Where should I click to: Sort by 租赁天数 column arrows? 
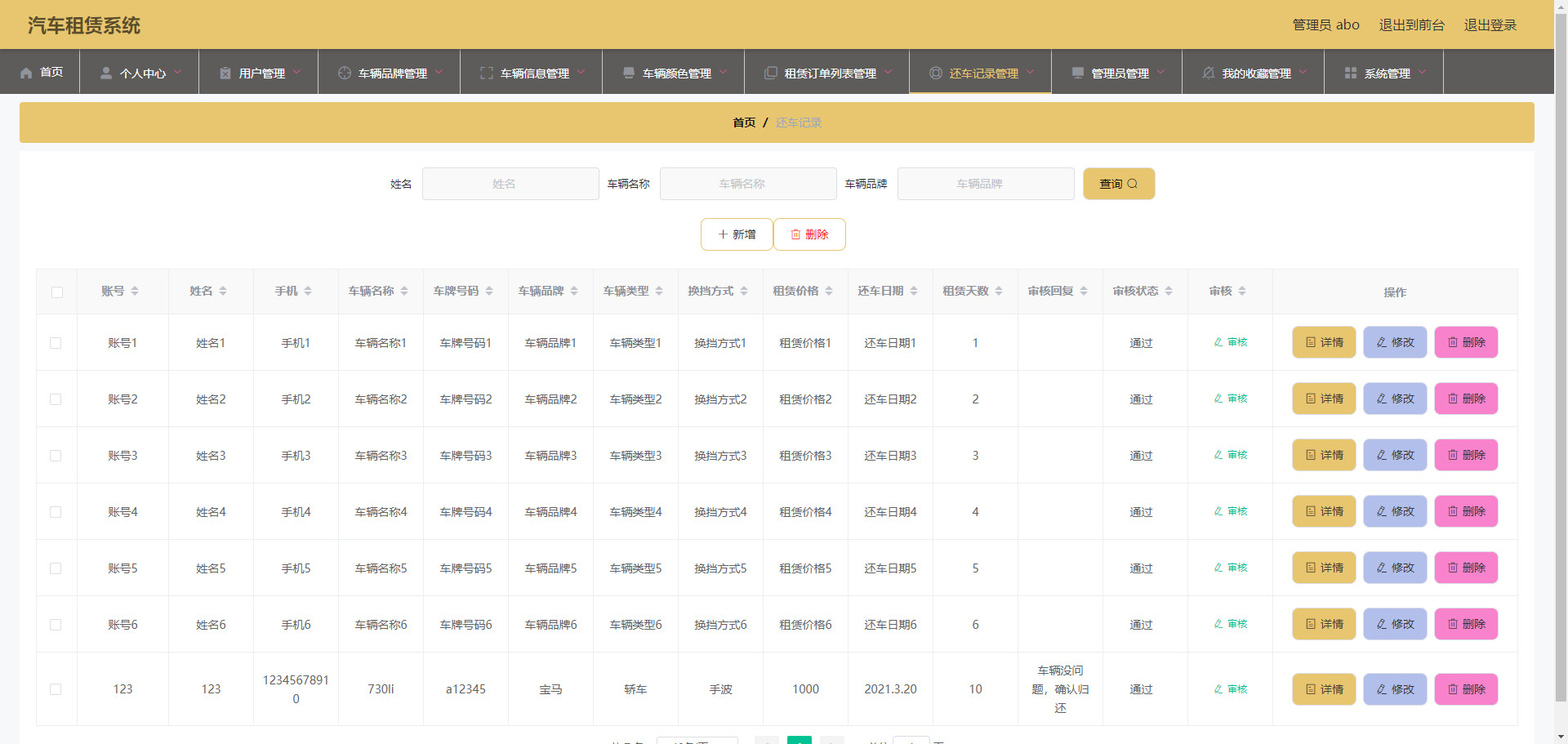tap(999, 291)
